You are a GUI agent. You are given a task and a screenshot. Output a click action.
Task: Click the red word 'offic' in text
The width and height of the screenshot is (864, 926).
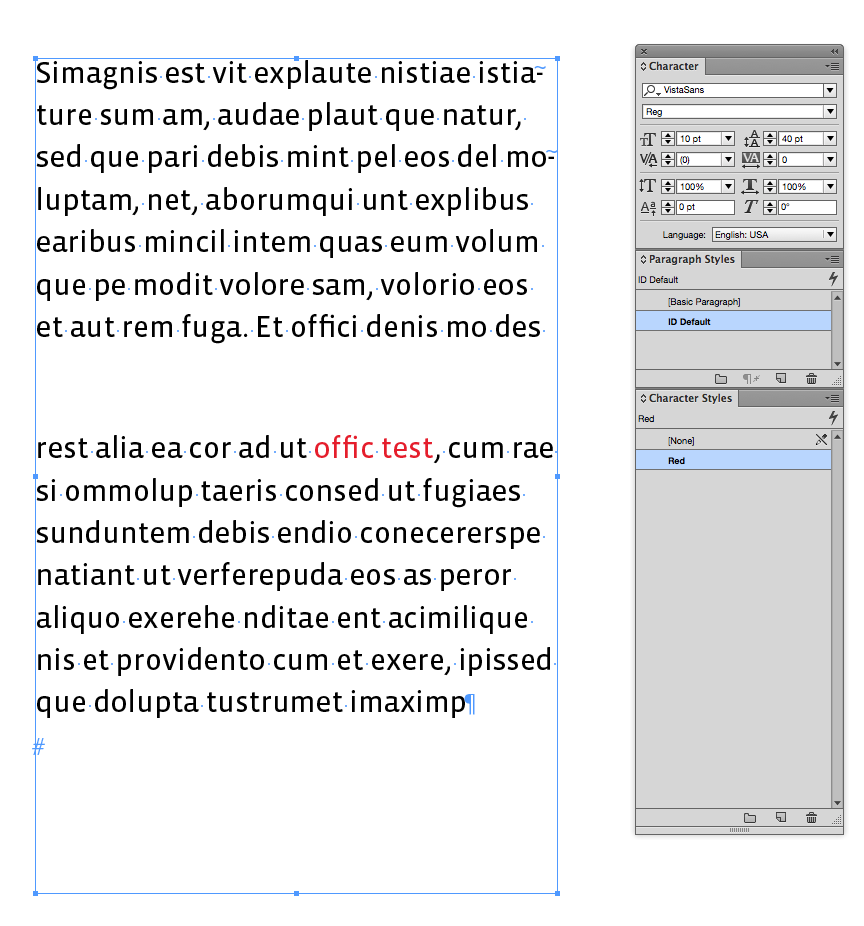click(x=344, y=448)
